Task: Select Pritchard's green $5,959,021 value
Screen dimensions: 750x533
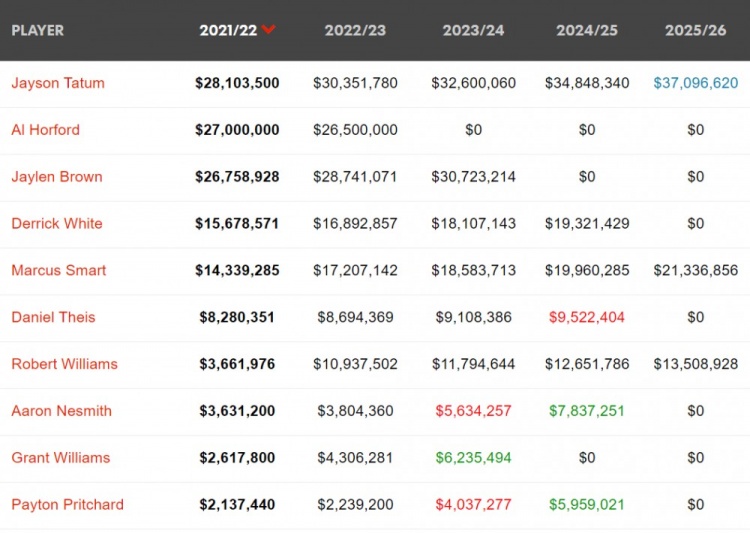Action: point(587,505)
